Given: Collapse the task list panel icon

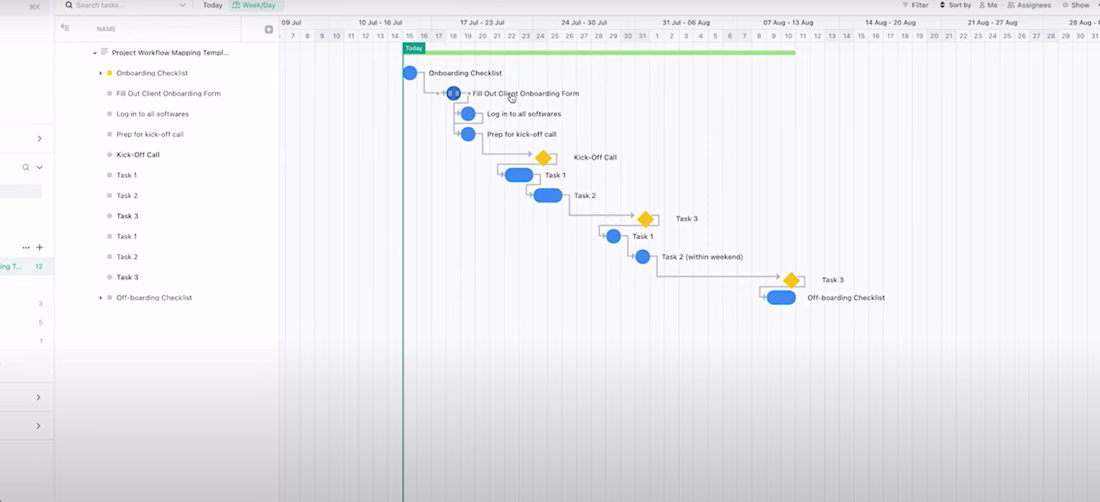Looking at the screenshot, I should coord(65,28).
